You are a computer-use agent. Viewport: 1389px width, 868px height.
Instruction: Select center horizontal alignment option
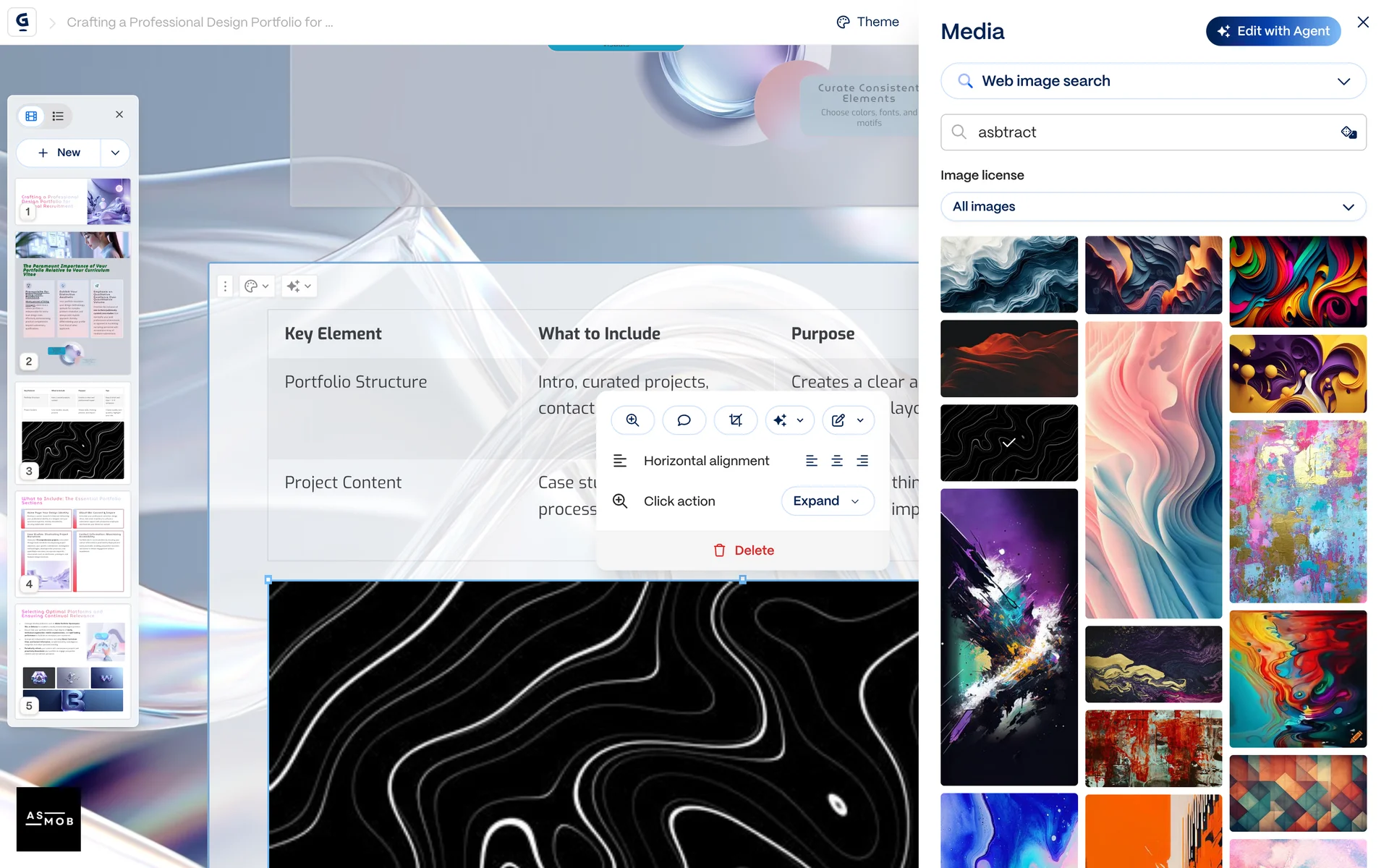click(x=837, y=461)
